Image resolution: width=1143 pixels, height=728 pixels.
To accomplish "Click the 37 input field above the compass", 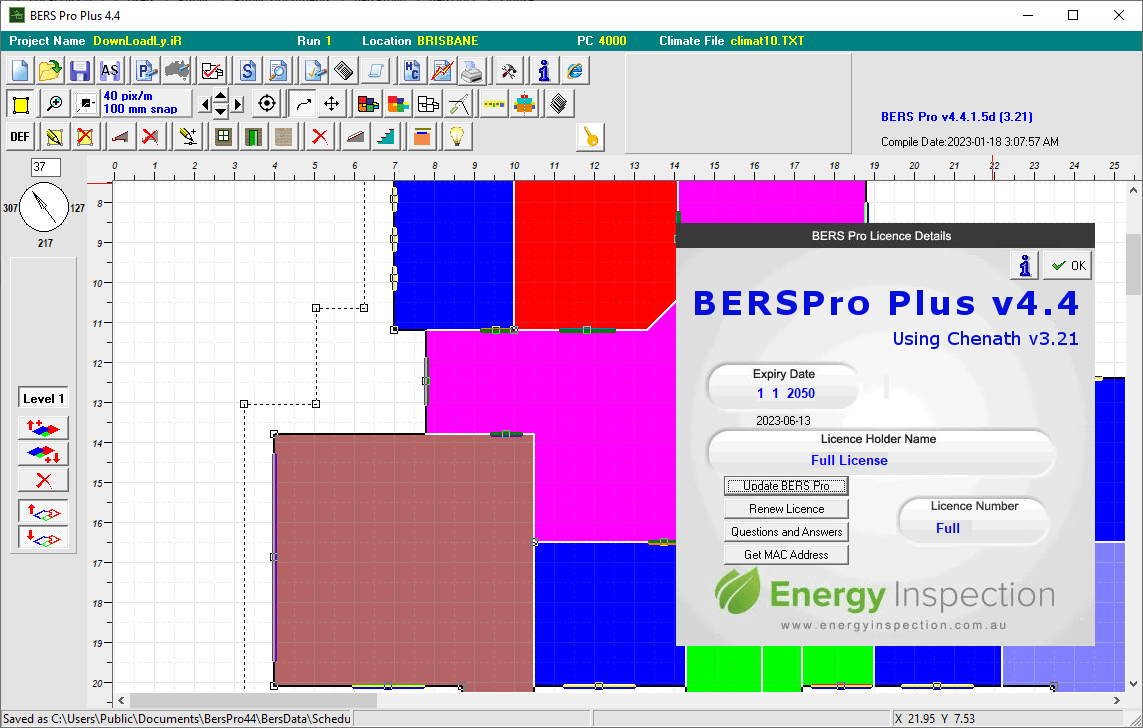I will pos(47,167).
